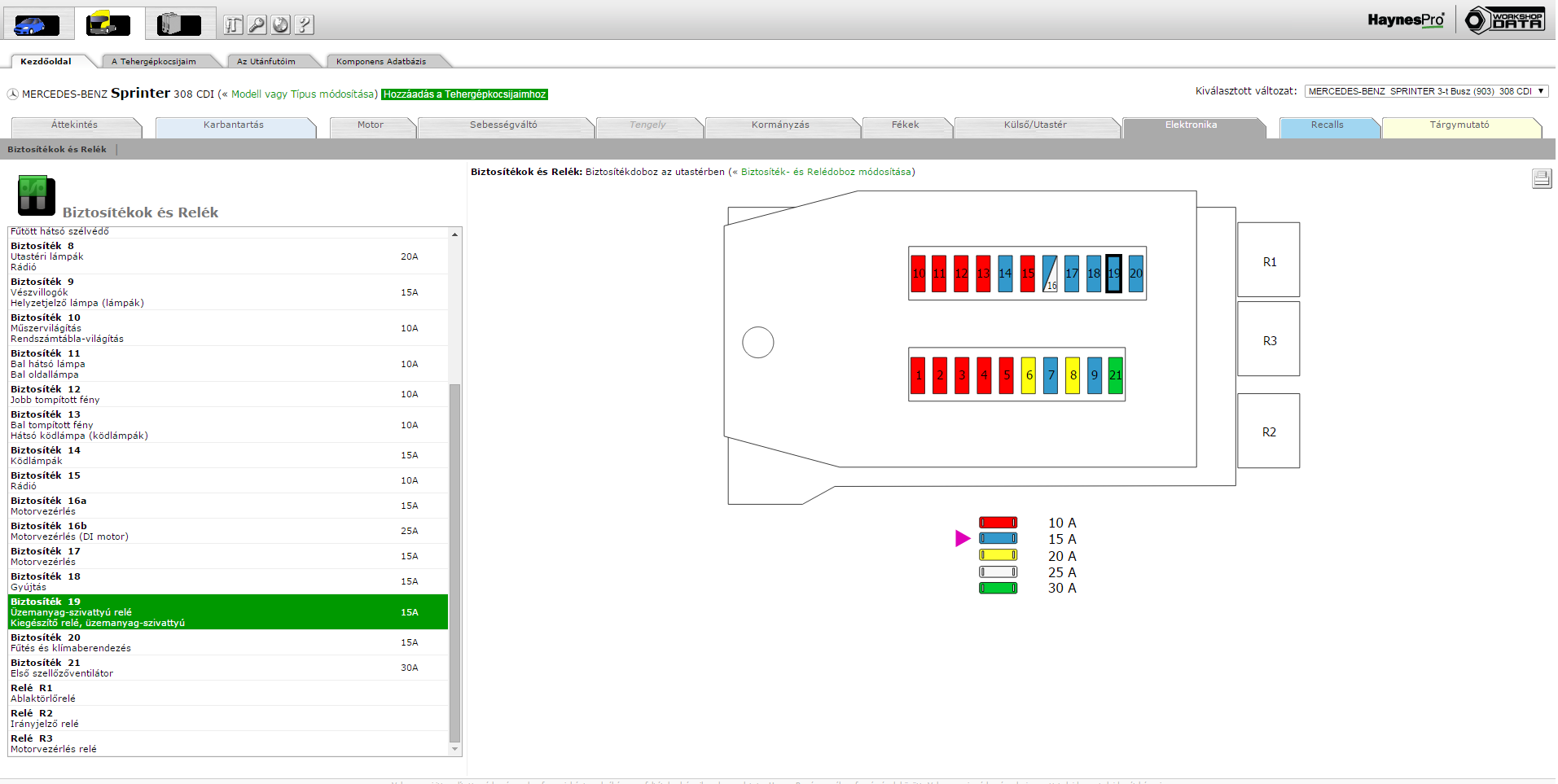The height and width of the screenshot is (784, 1558).
Task: Select the blue passenger car icon
Action: pos(37,24)
